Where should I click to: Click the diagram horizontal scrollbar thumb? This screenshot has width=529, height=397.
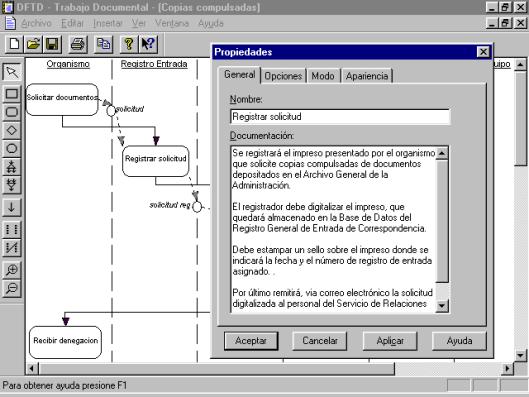217,368
